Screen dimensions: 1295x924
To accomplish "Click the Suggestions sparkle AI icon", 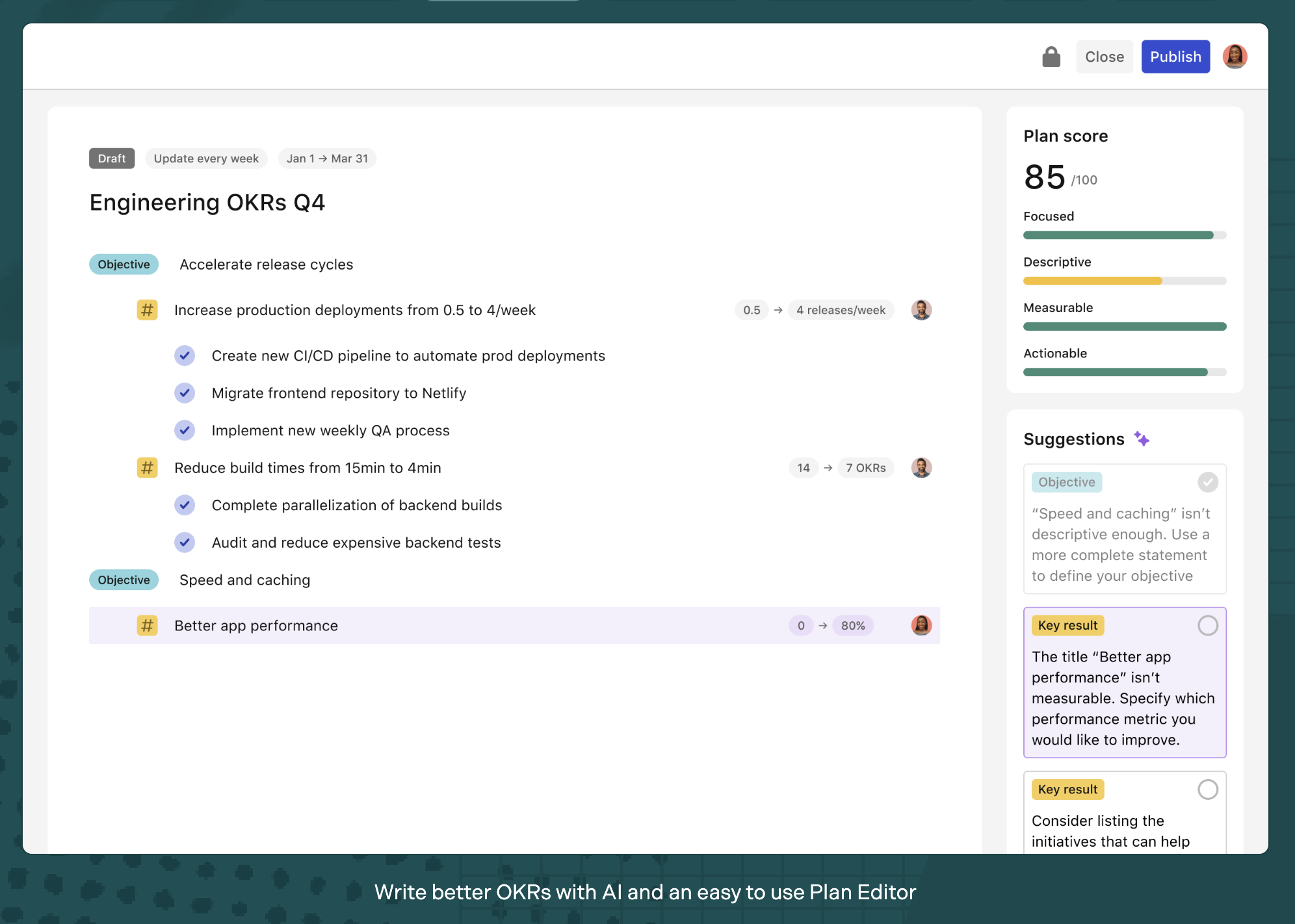I will 1142,439.
